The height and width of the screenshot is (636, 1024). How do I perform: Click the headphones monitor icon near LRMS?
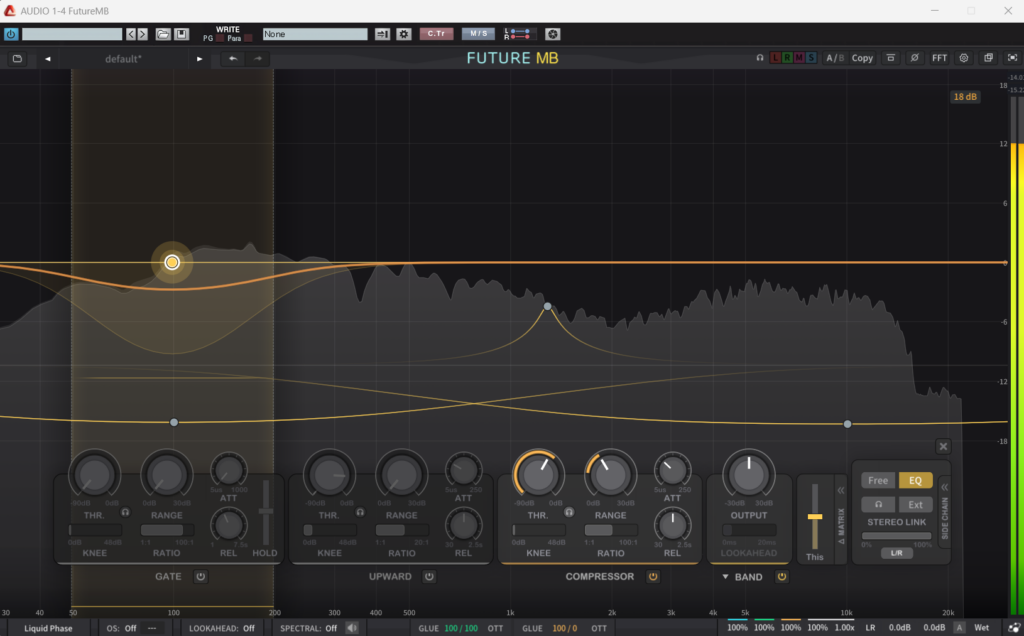pyautogui.click(x=760, y=59)
